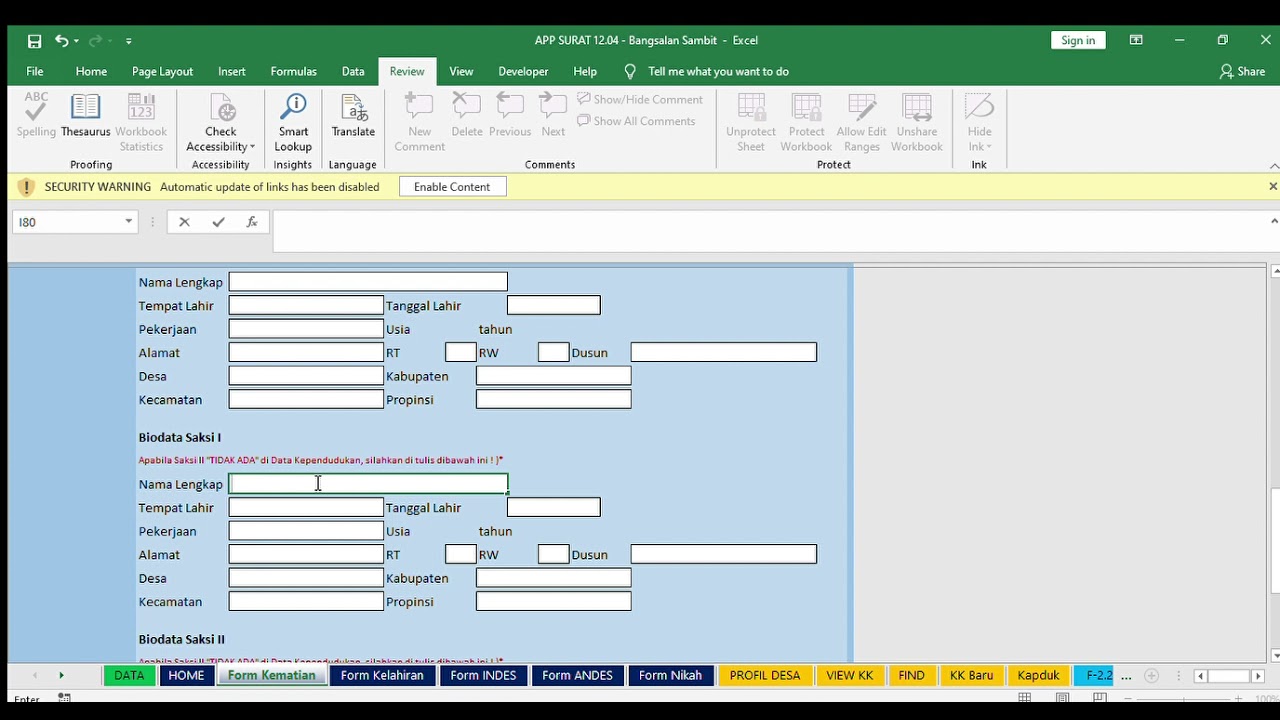Open the Form ANDES sheet
The height and width of the screenshot is (720, 1280).
(x=577, y=676)
